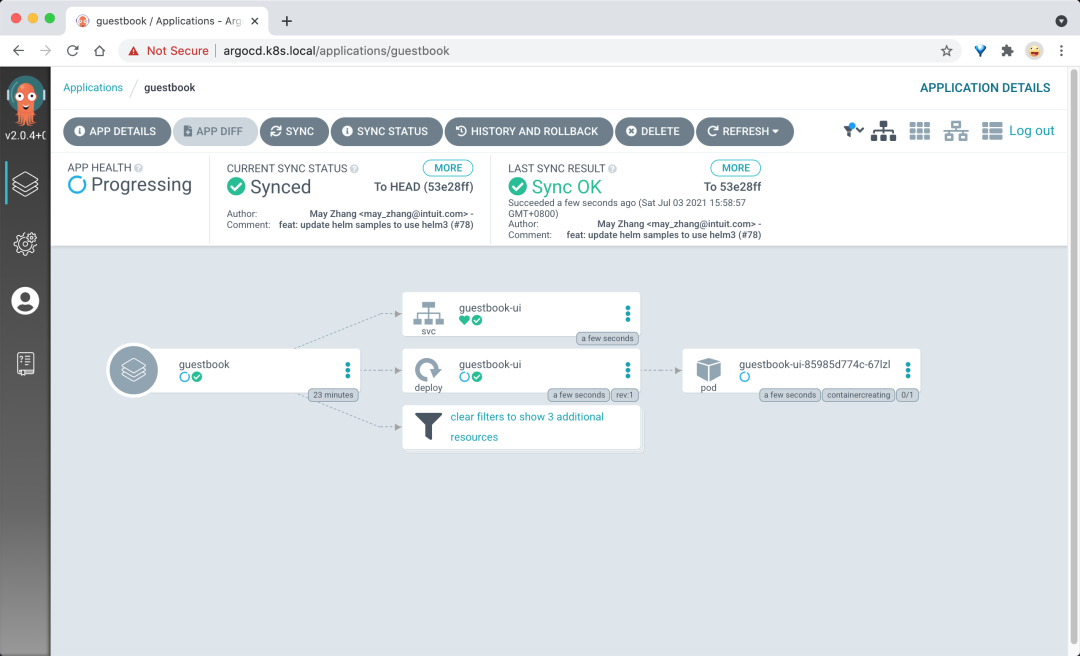The width and height of the screenshot is (1080, 656).
Task: Select the guestbook application node icon
Action: (x=134, y=370)
